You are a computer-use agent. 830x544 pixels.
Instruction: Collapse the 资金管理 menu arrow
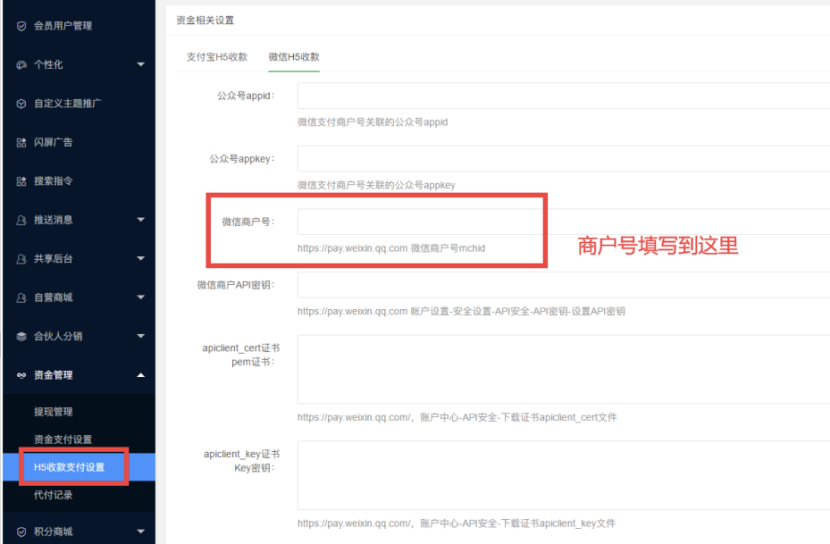(x=141, y=375)
